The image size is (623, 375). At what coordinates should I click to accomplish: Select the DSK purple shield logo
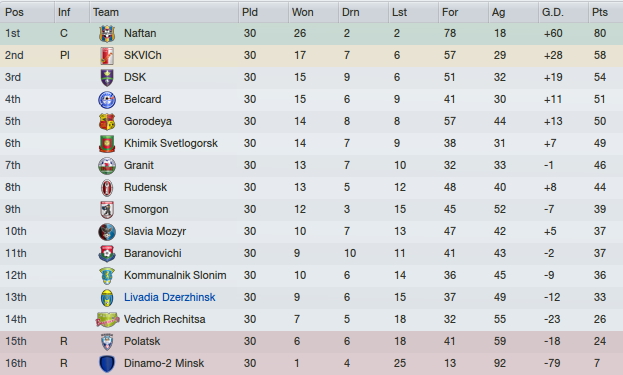[x=107, y=78]
